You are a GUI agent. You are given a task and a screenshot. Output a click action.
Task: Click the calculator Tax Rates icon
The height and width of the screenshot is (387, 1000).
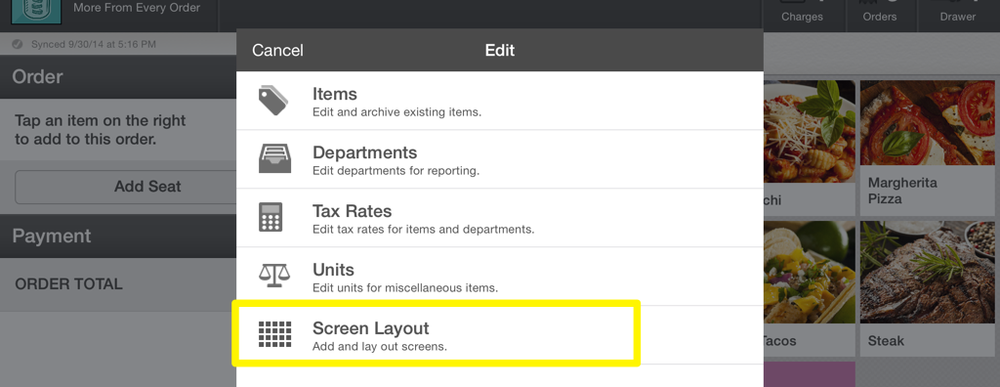(270, 217)
